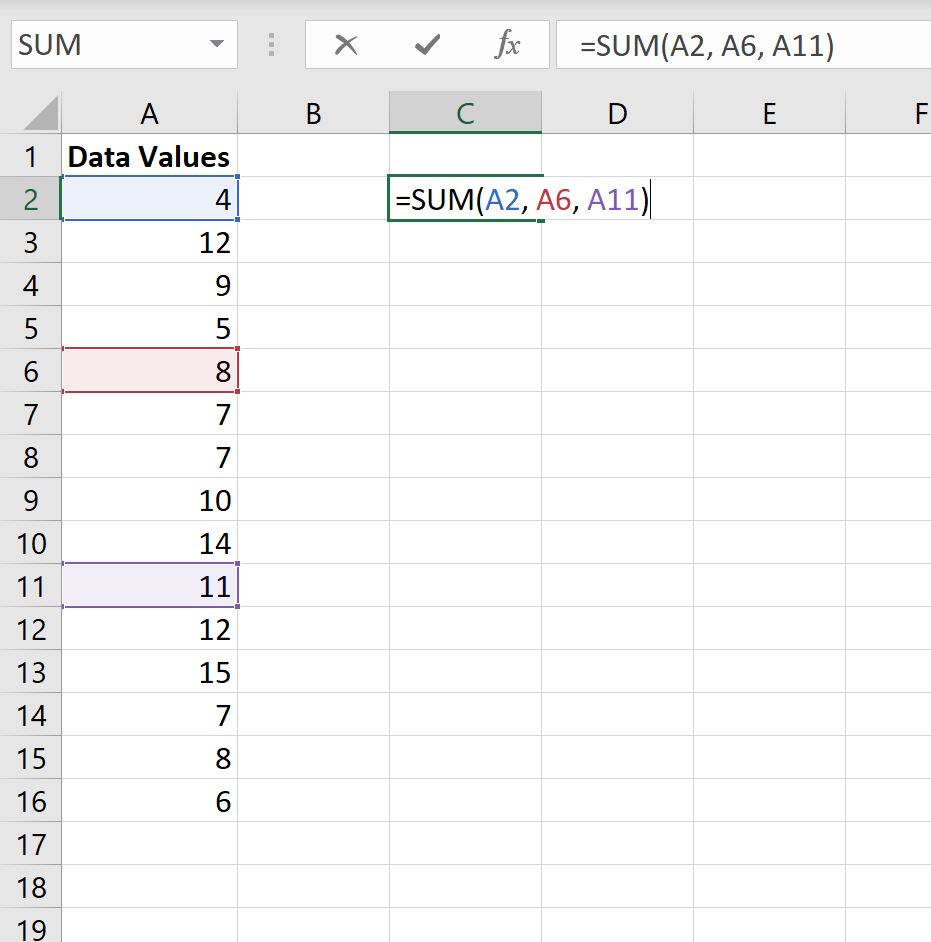Select the purple-highlighted cell A11

[149, 586]
